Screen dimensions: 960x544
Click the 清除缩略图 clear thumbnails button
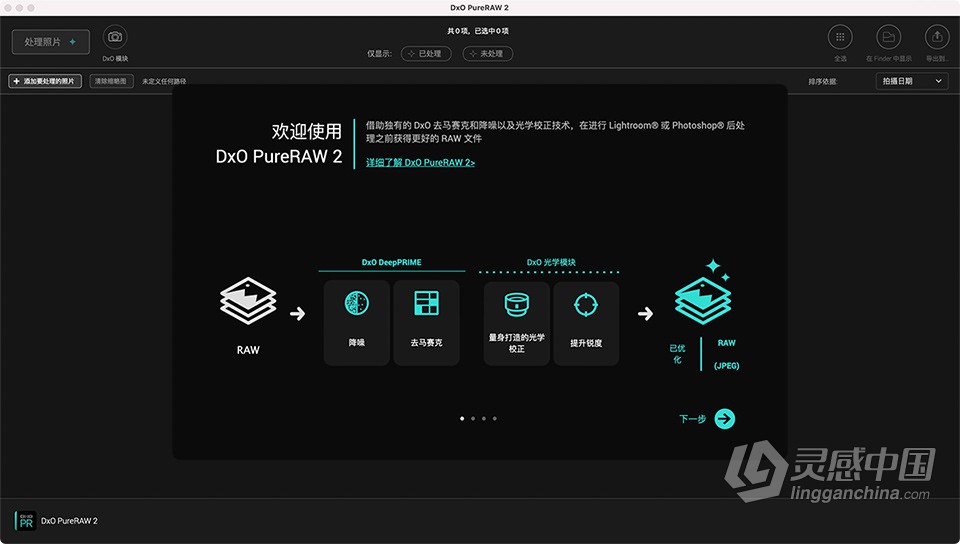click(x=111, y=81)
